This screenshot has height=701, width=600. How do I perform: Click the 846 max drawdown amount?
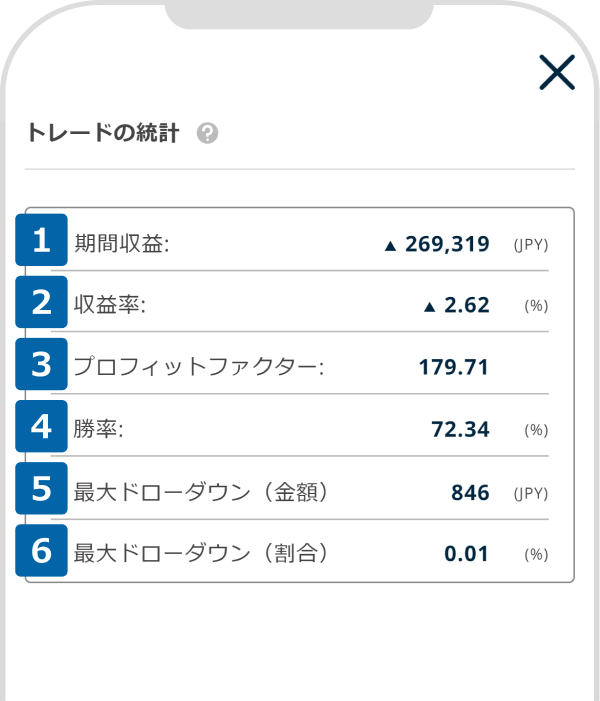pos(470,492)
